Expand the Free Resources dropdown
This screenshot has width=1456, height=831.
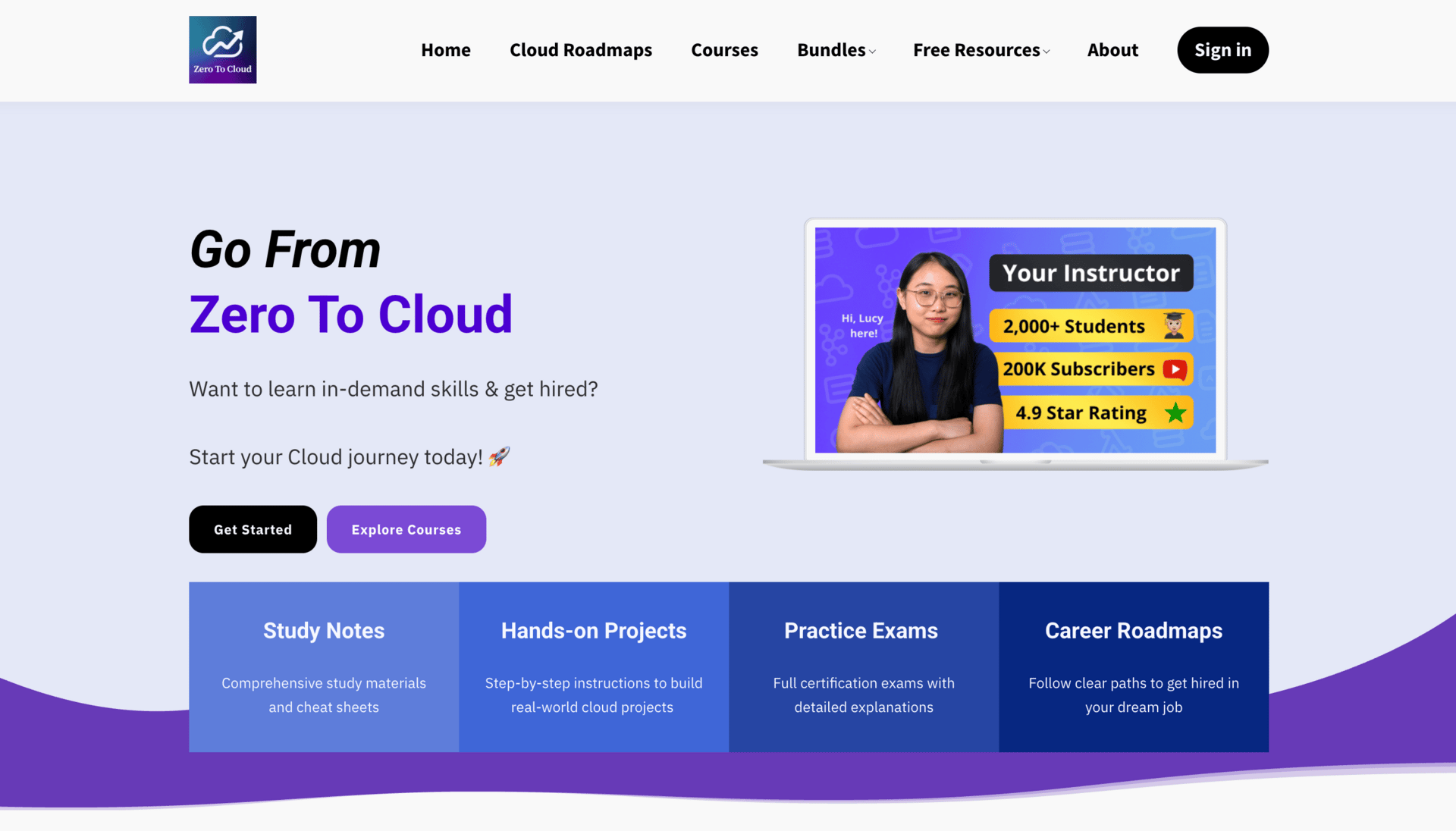(981, 50)
